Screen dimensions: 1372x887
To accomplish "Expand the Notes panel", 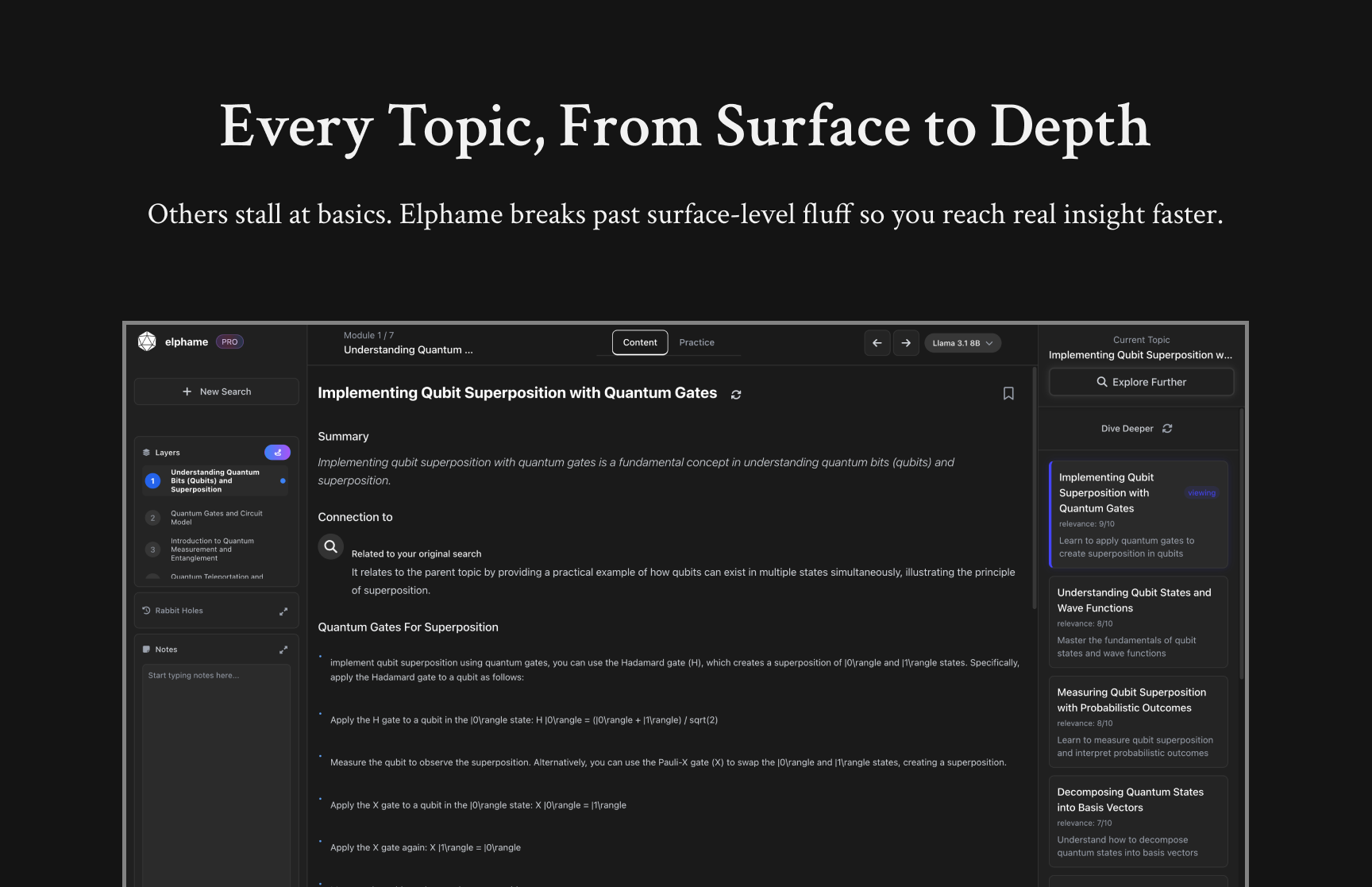I will pos(283,649).
